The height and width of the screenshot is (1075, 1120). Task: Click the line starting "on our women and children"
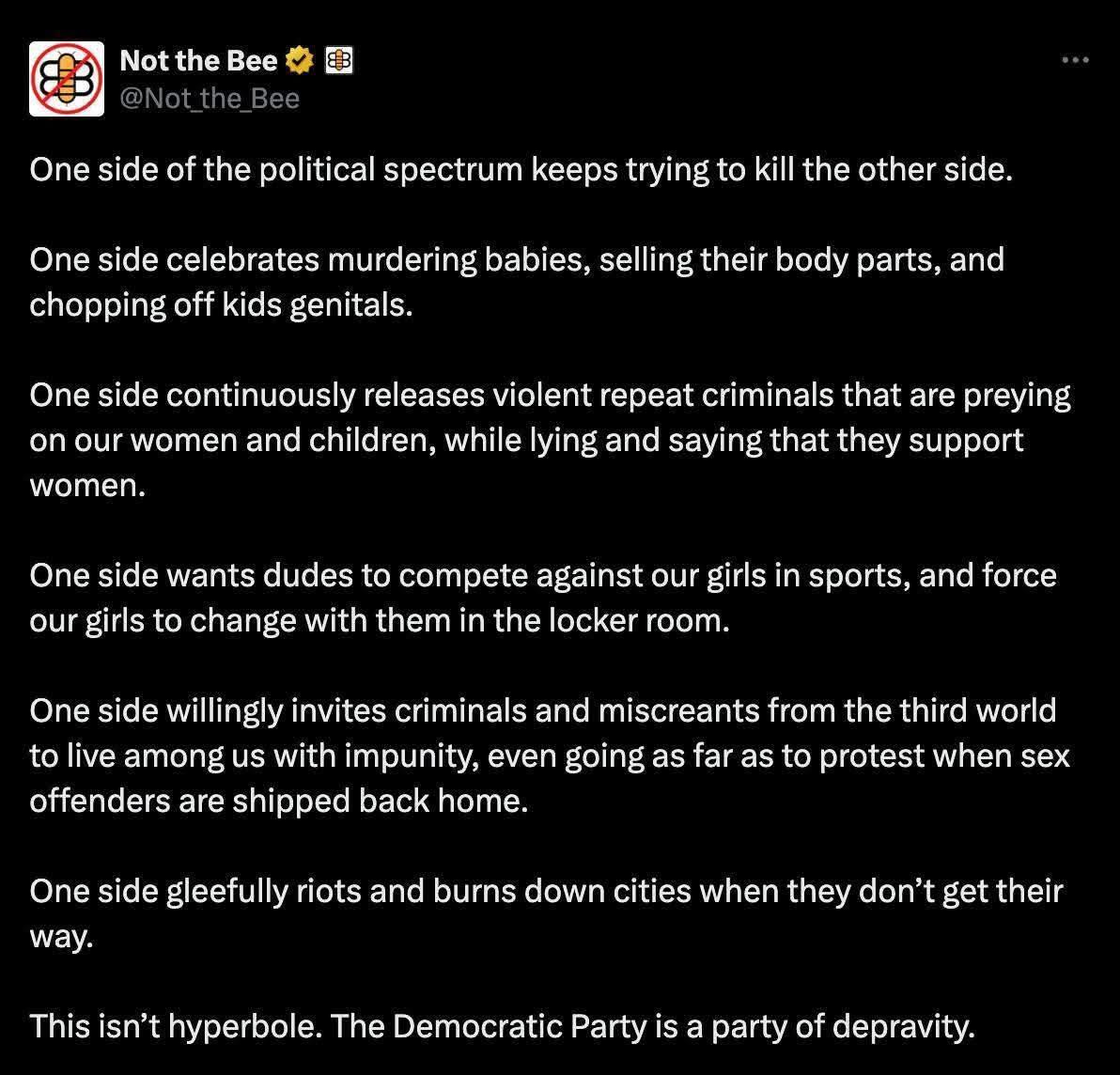coord(526,441)
